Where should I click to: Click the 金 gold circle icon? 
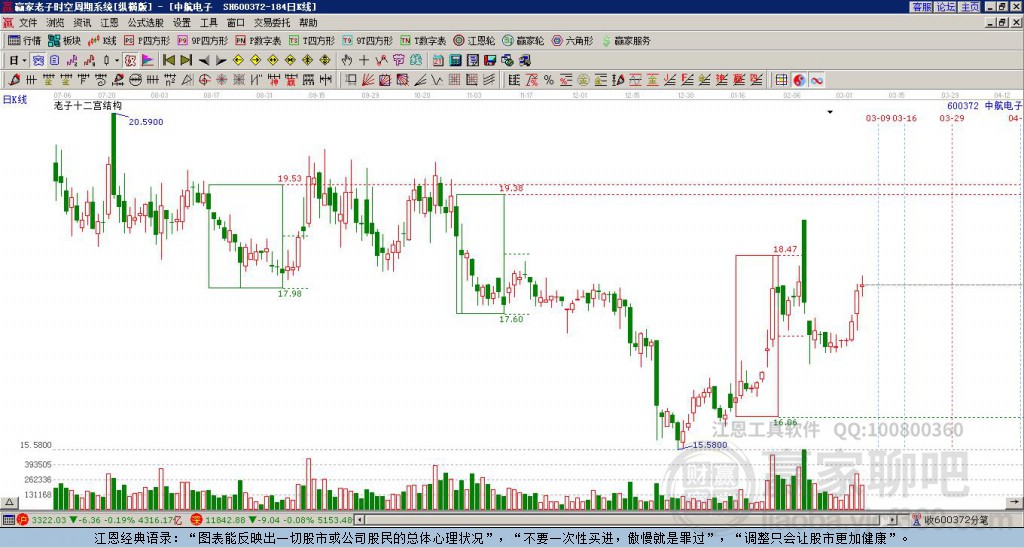(583, 80)
